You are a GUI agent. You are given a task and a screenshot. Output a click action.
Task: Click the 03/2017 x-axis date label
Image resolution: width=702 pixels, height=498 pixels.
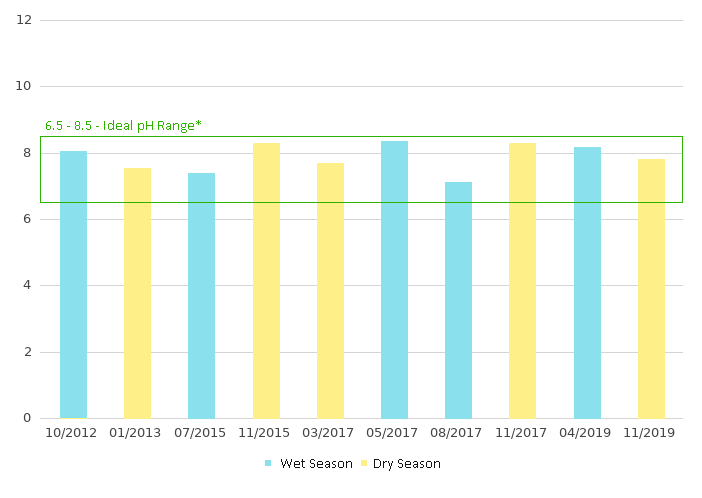point(330,433)
